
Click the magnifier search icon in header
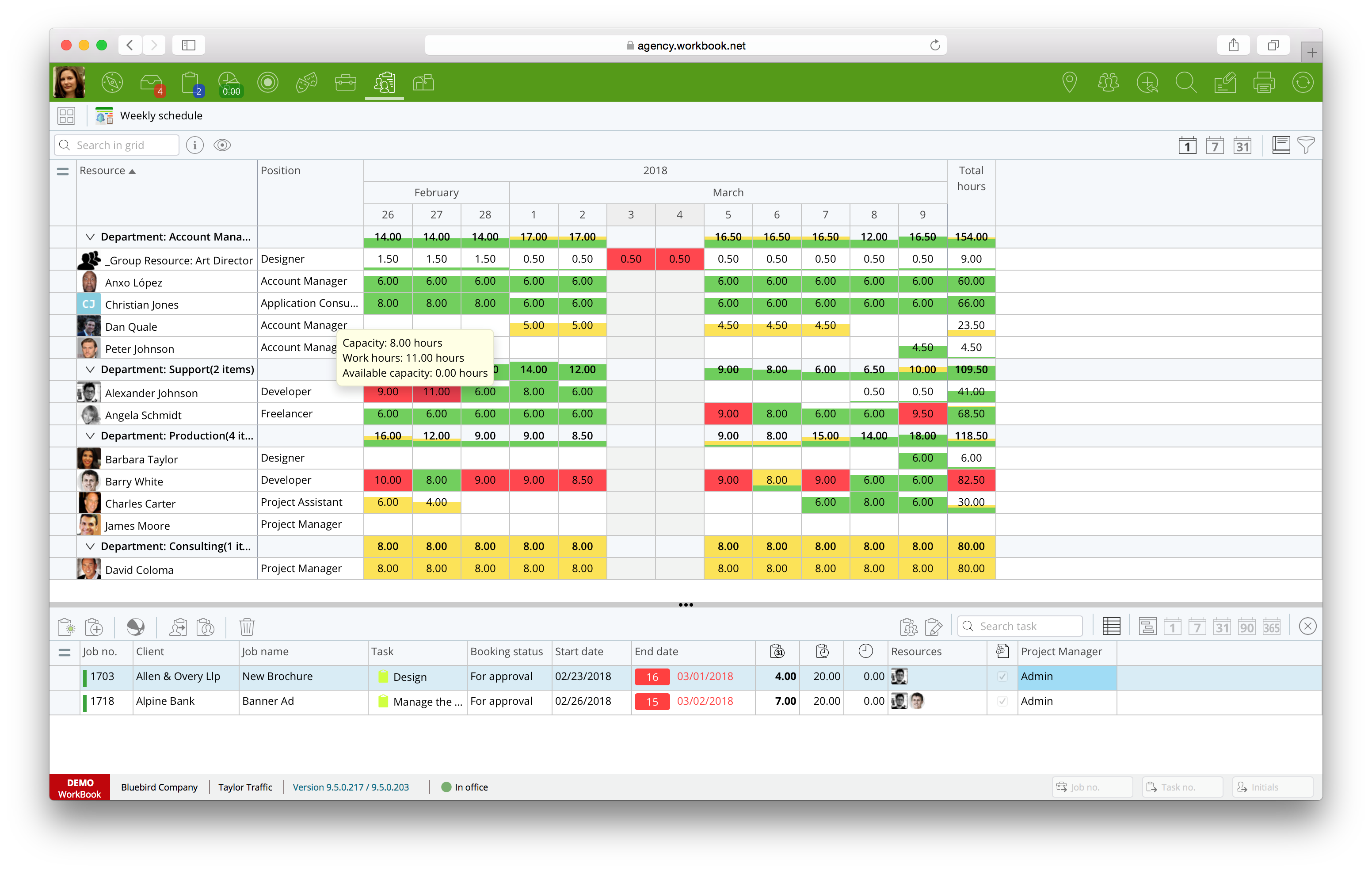point(1185,83)
